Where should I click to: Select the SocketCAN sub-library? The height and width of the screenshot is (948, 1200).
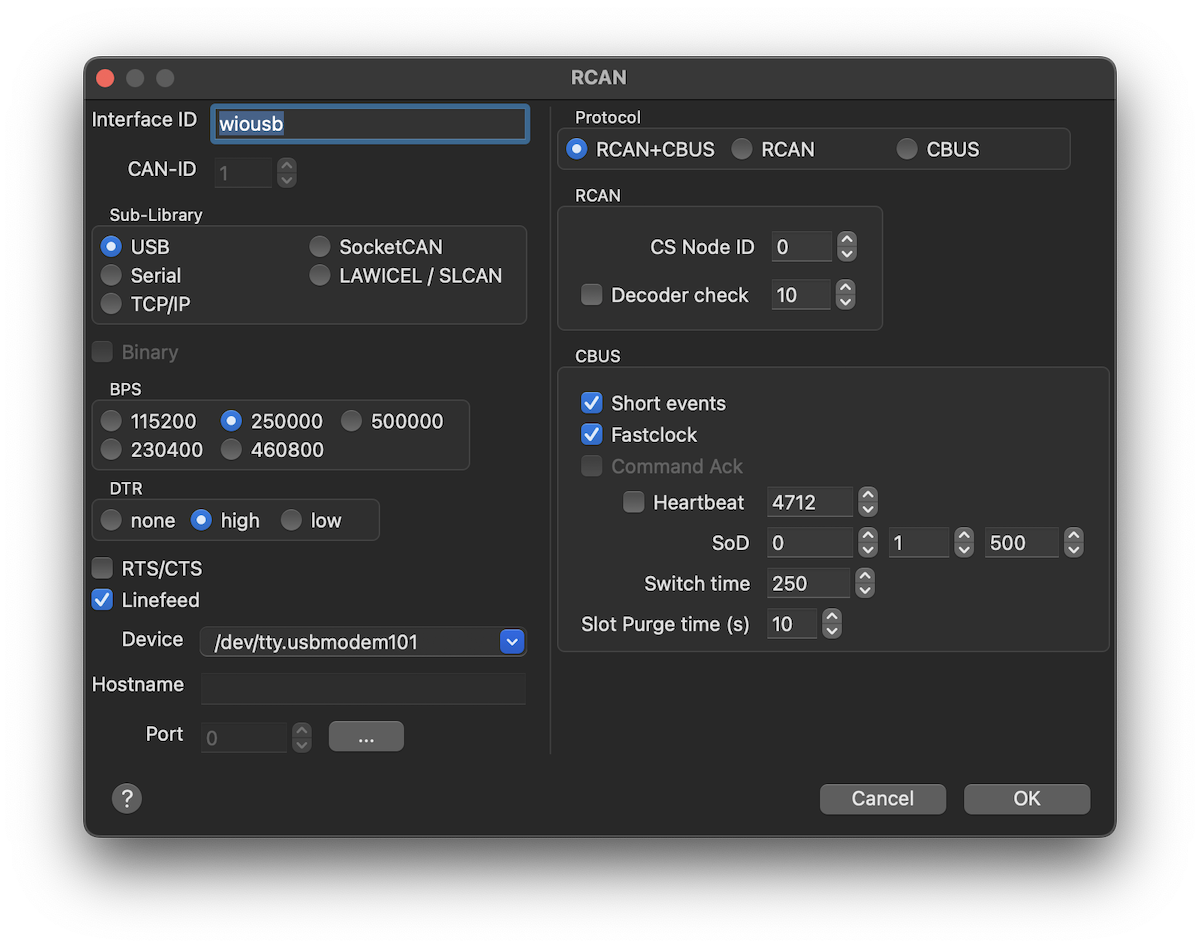tap(320, 247)
